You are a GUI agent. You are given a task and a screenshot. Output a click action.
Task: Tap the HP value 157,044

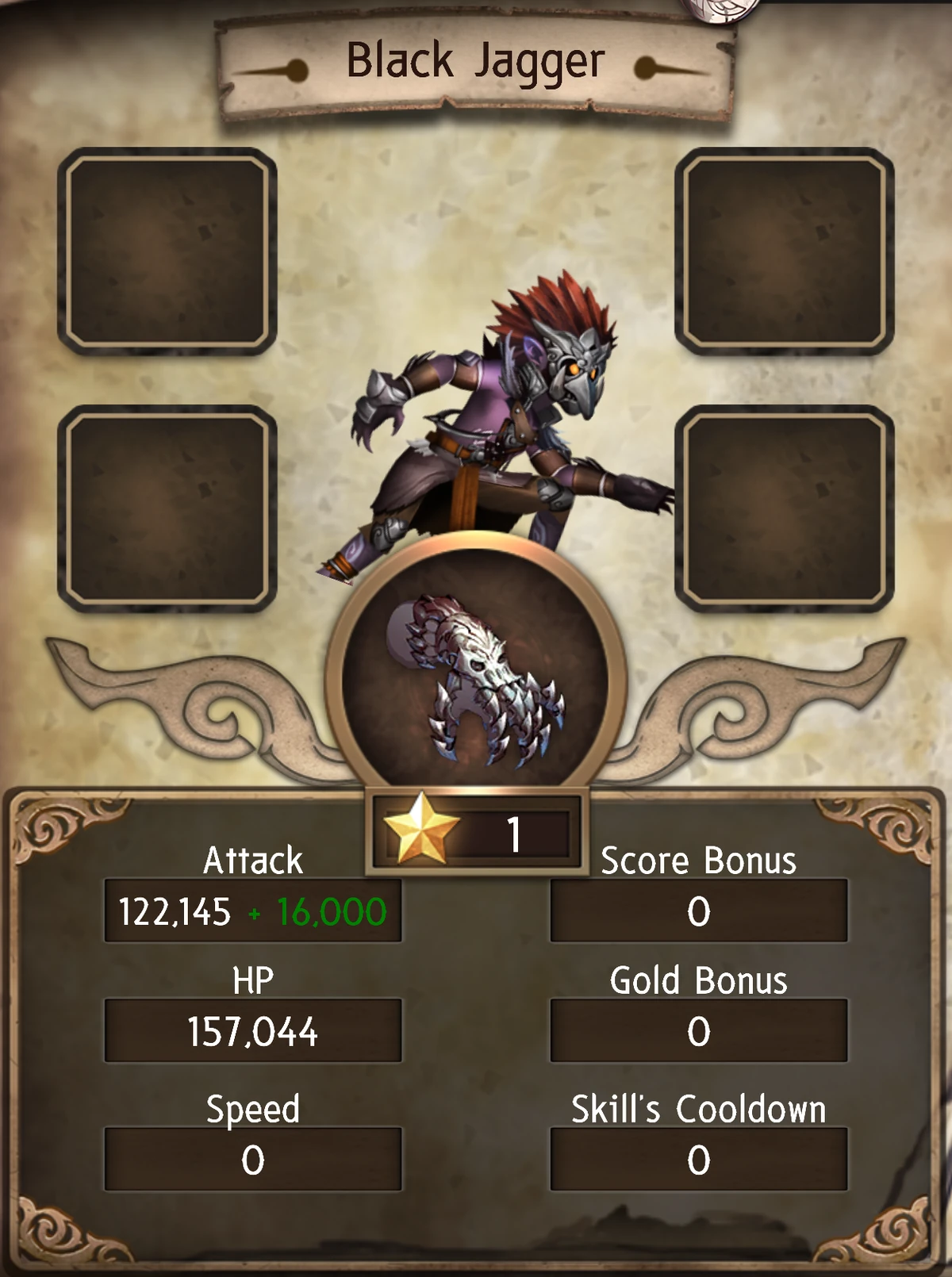pyautogui.click(x=253, y=1031)
